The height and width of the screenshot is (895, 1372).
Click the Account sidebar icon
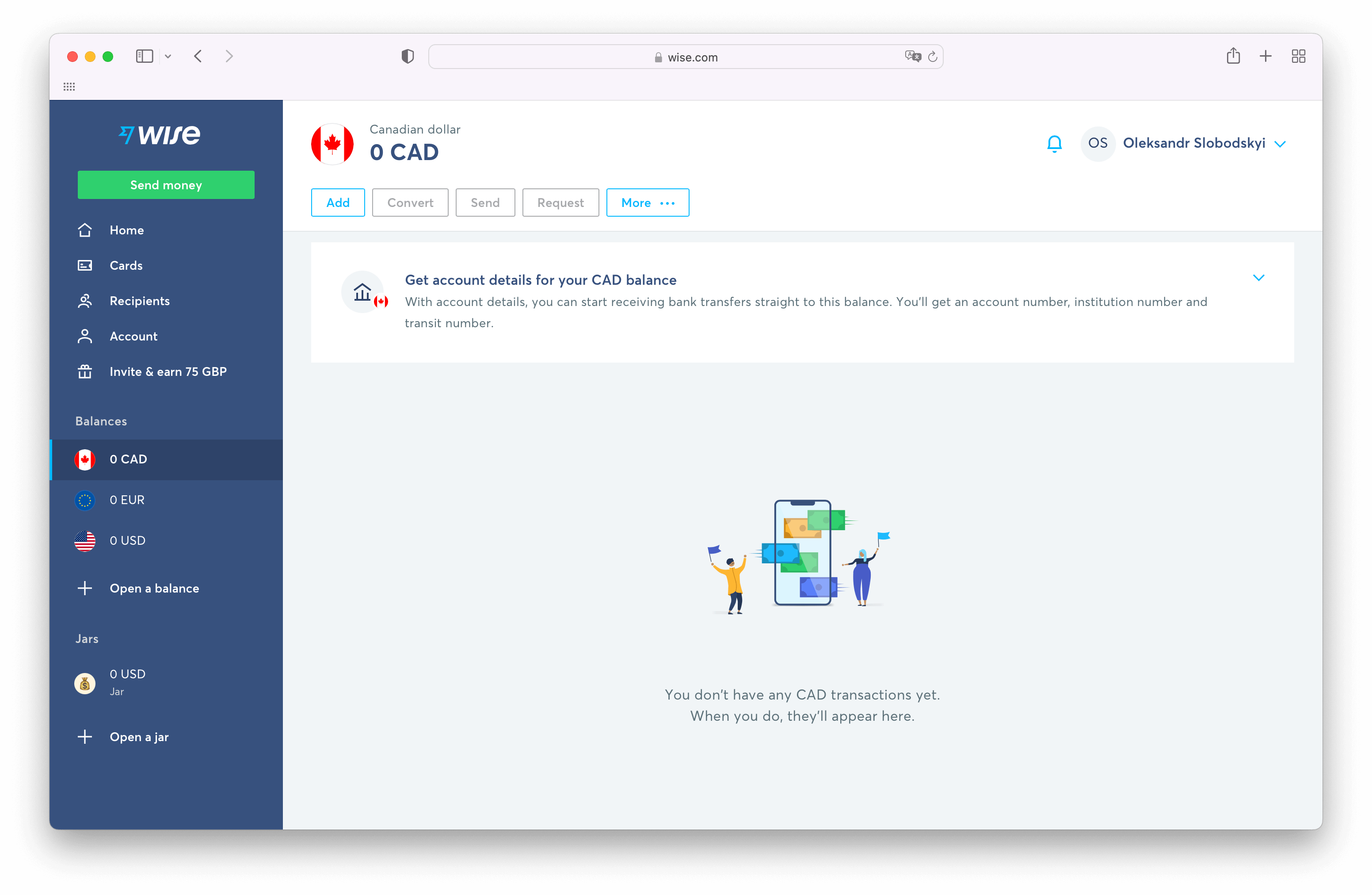pyautogui.click(x=85, y=336)
